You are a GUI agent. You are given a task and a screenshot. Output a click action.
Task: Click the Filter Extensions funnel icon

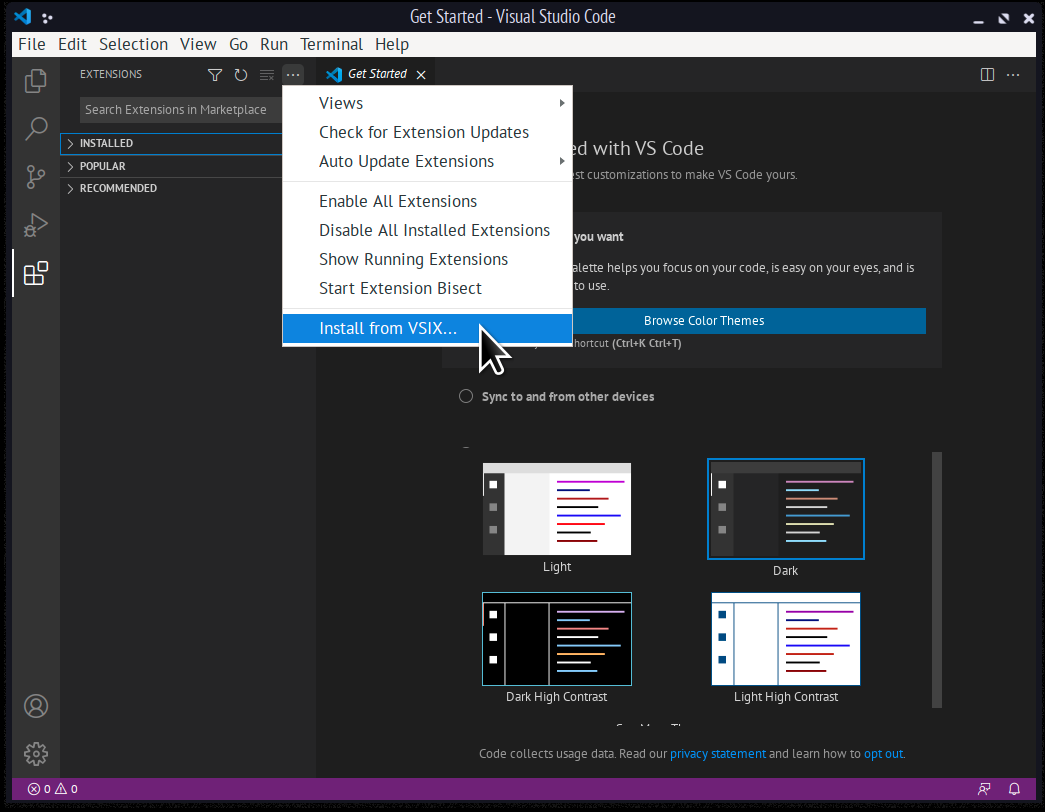(x=215, y=75)
